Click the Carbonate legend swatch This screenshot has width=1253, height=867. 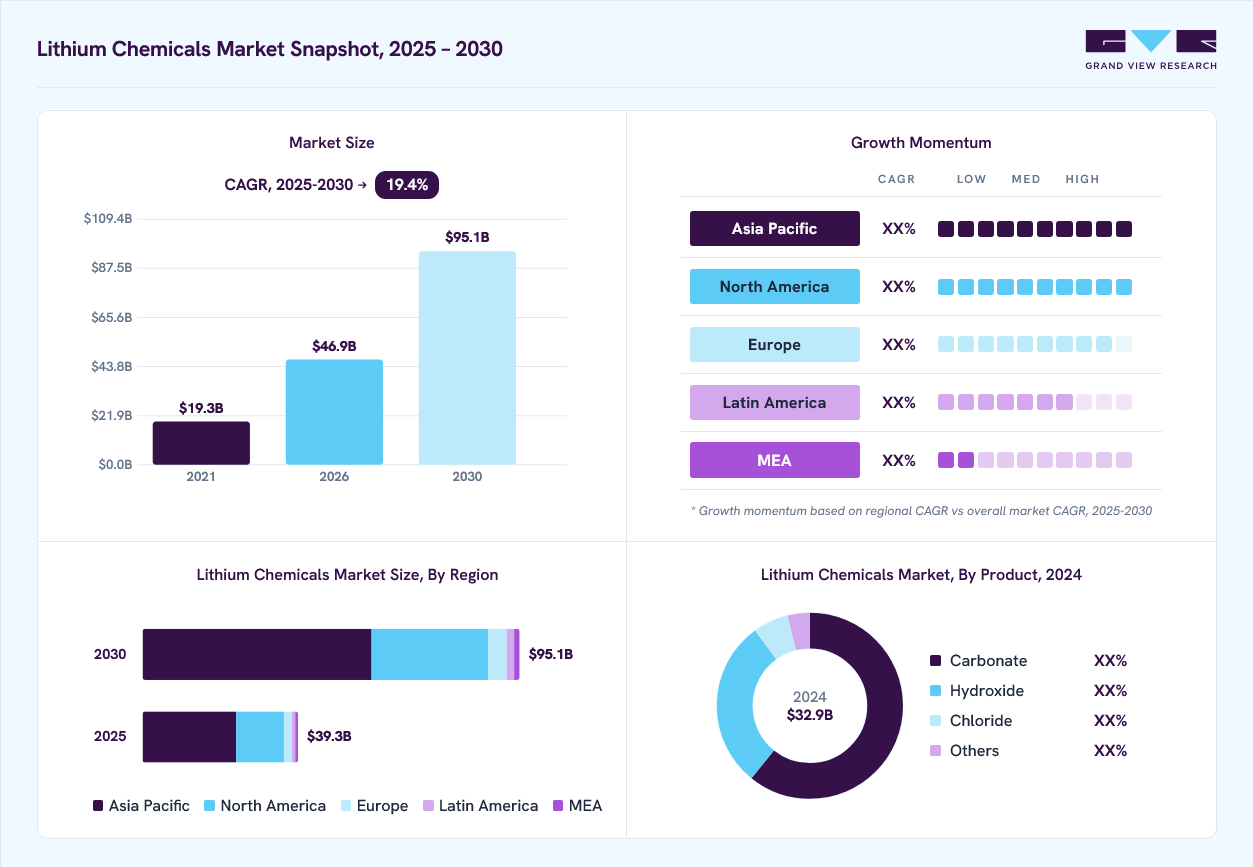[936, 661]
